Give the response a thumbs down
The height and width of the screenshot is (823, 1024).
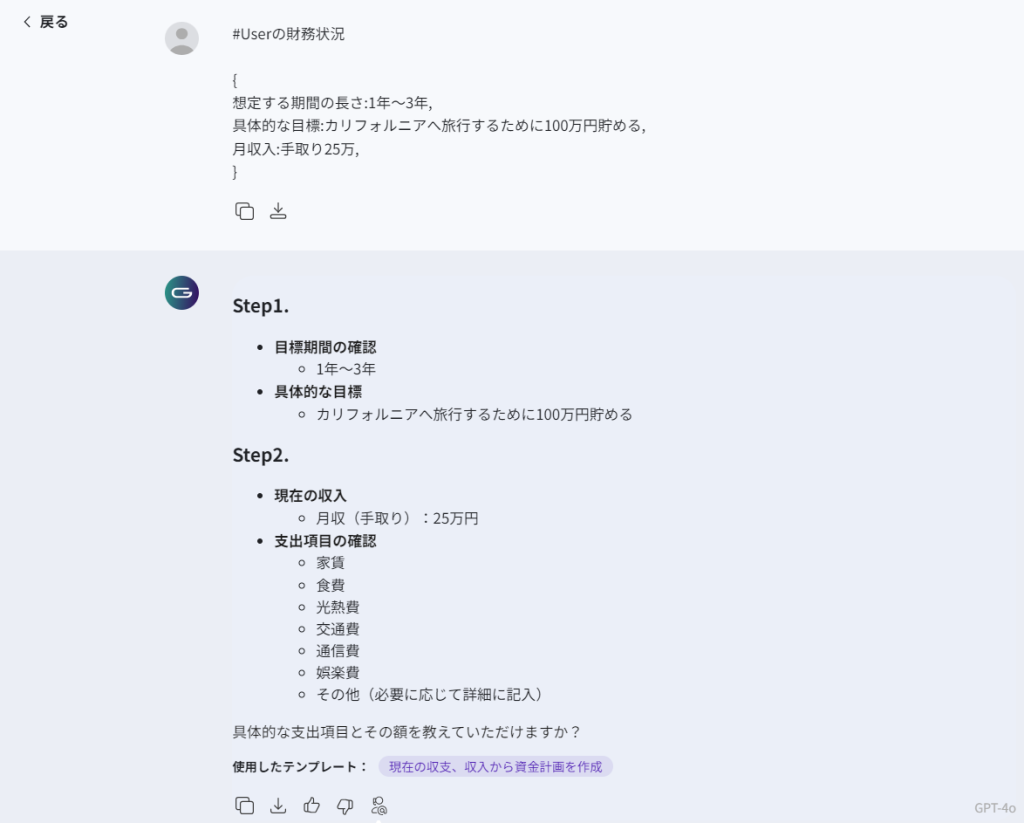pos(345,805)
